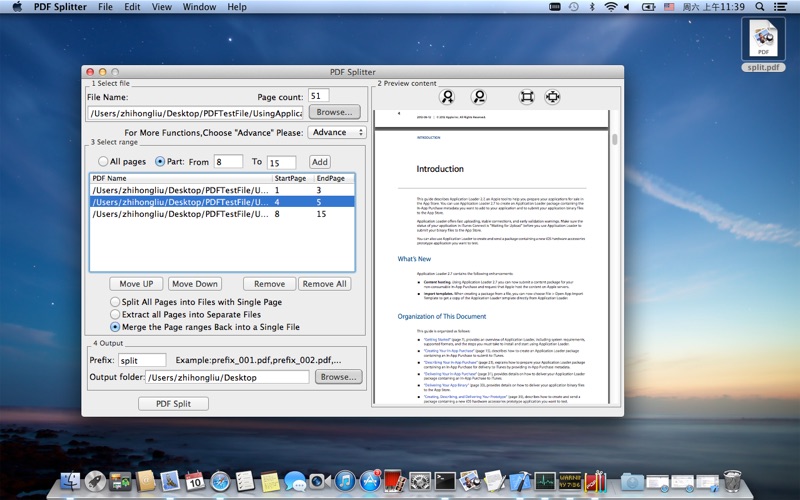Open the Edit menu
This screenshot has width=800, height=500.
132,7
